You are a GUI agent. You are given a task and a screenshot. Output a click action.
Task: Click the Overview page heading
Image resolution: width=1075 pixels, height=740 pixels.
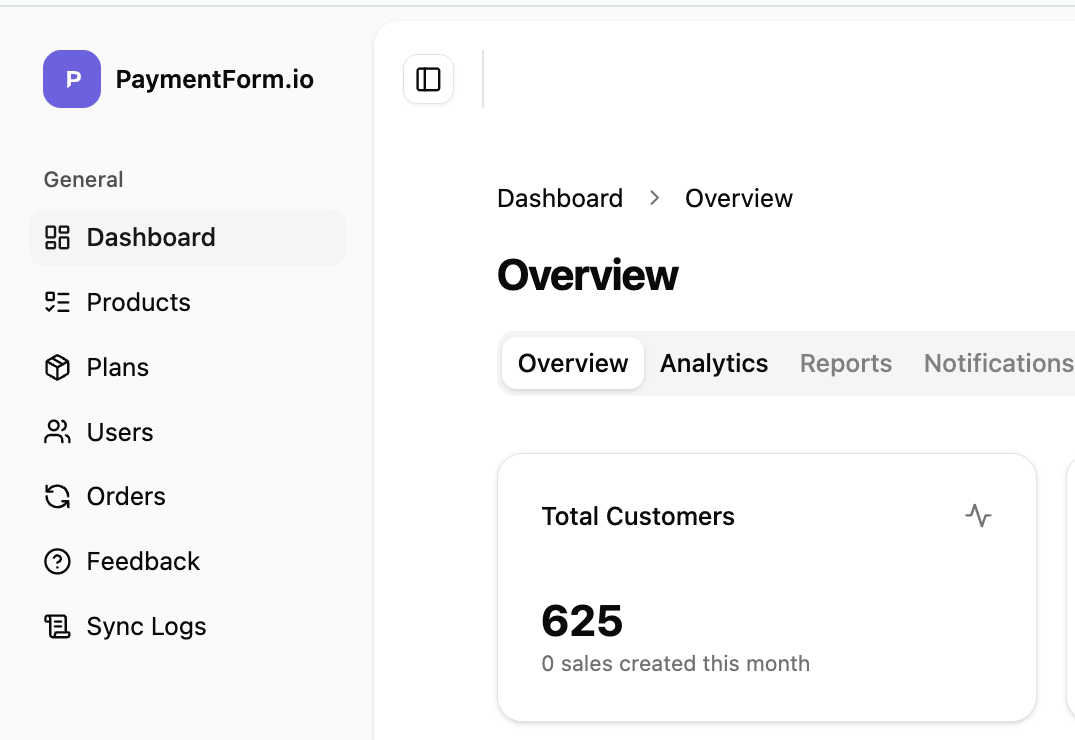pos(588,275)
